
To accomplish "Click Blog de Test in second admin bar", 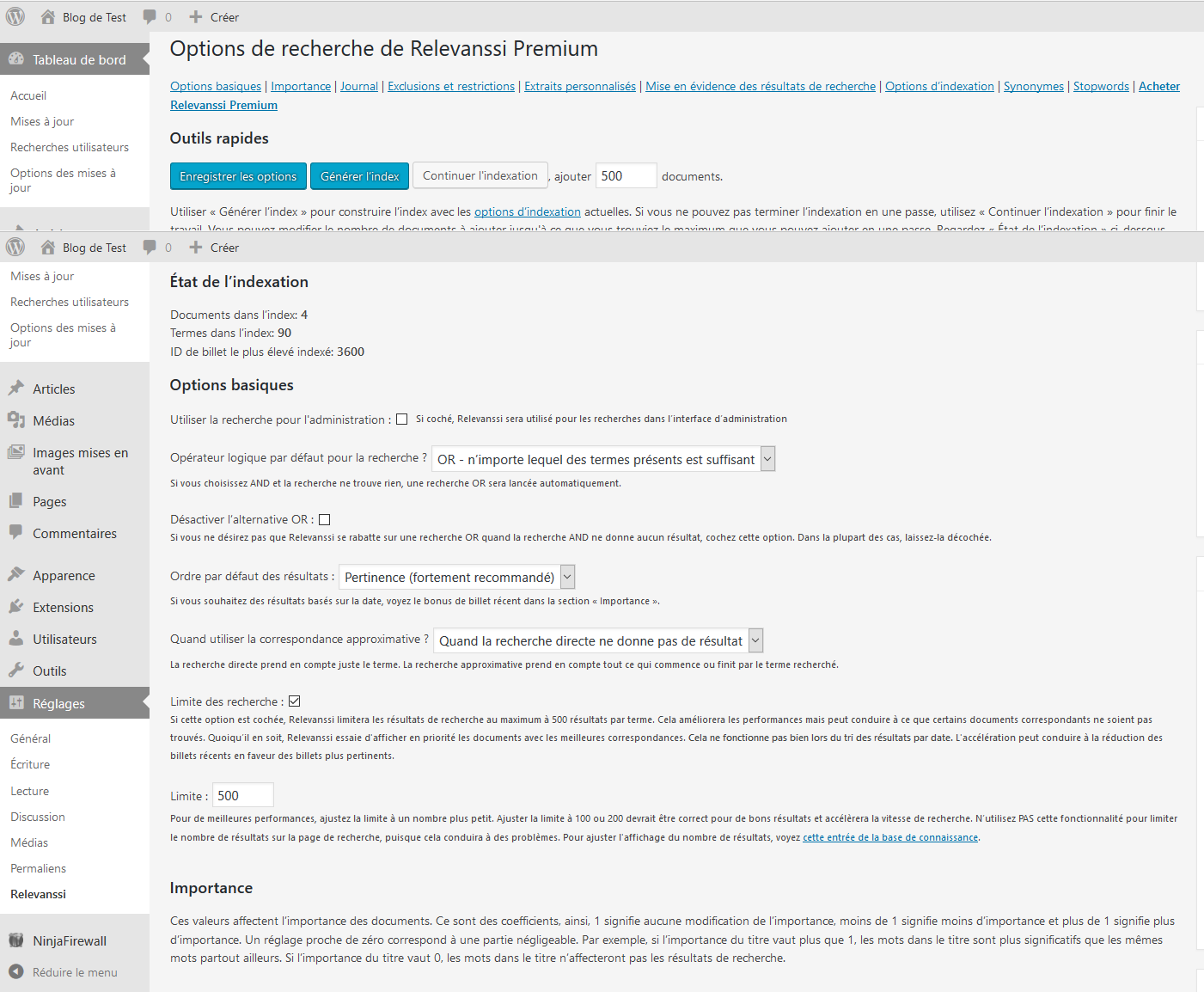I will (95, 248).
